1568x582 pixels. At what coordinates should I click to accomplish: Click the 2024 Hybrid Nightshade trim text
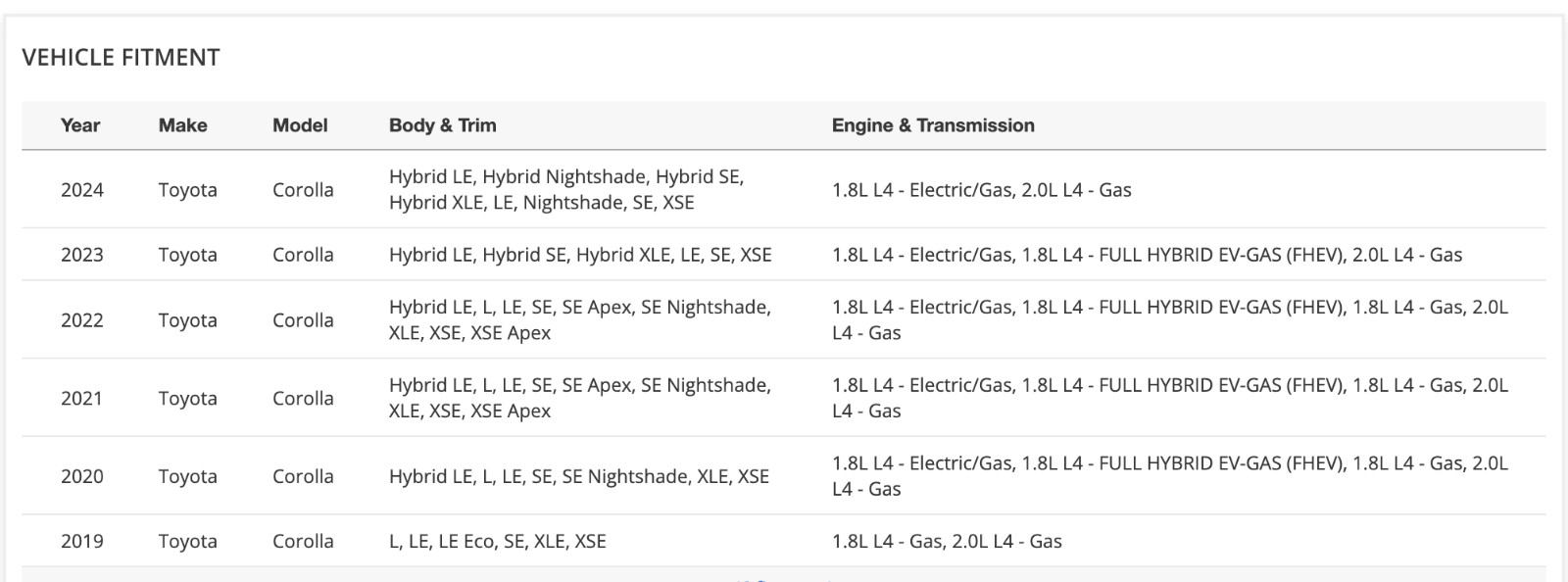point(564,177)
